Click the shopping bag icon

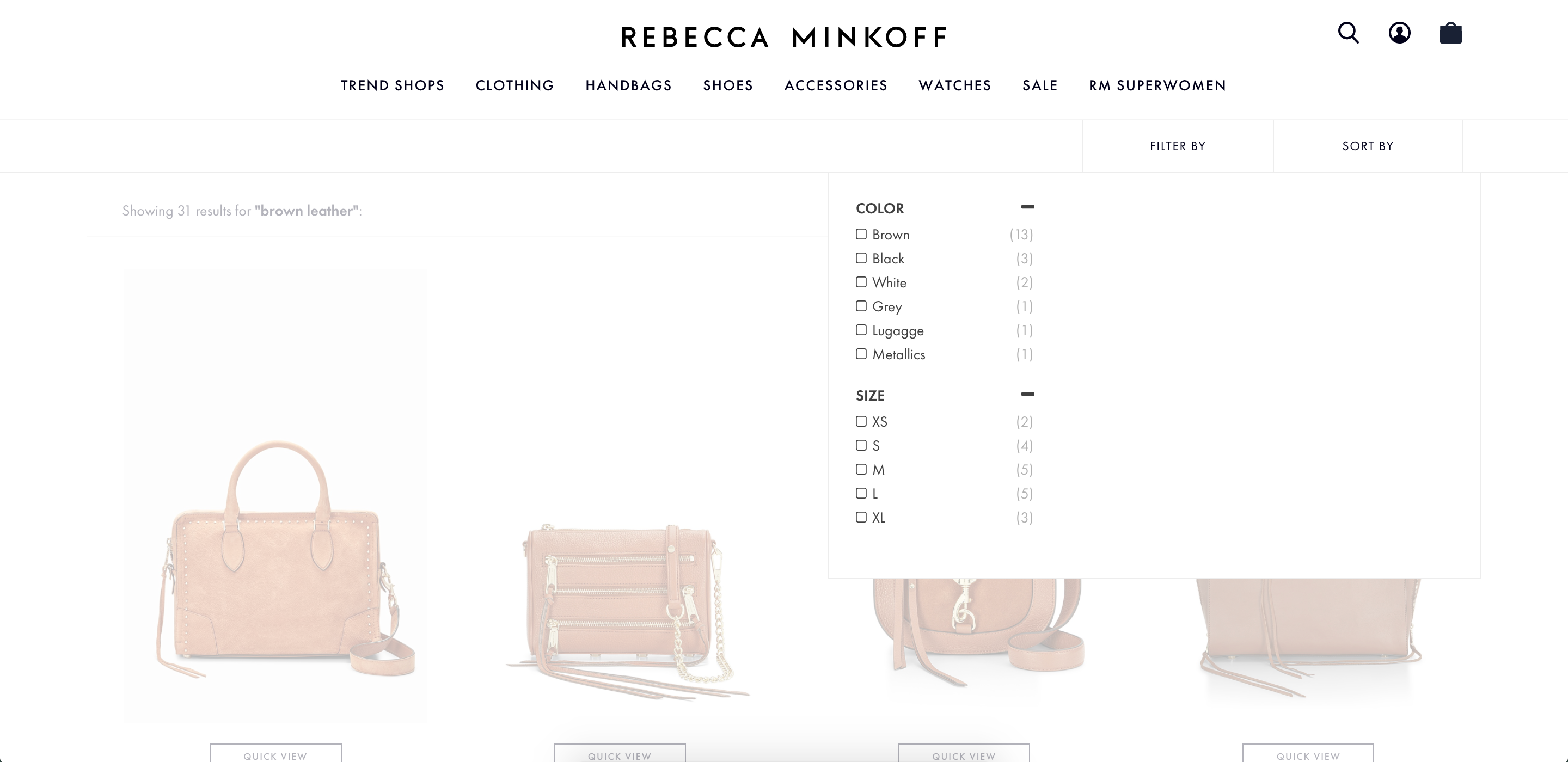1451,33
